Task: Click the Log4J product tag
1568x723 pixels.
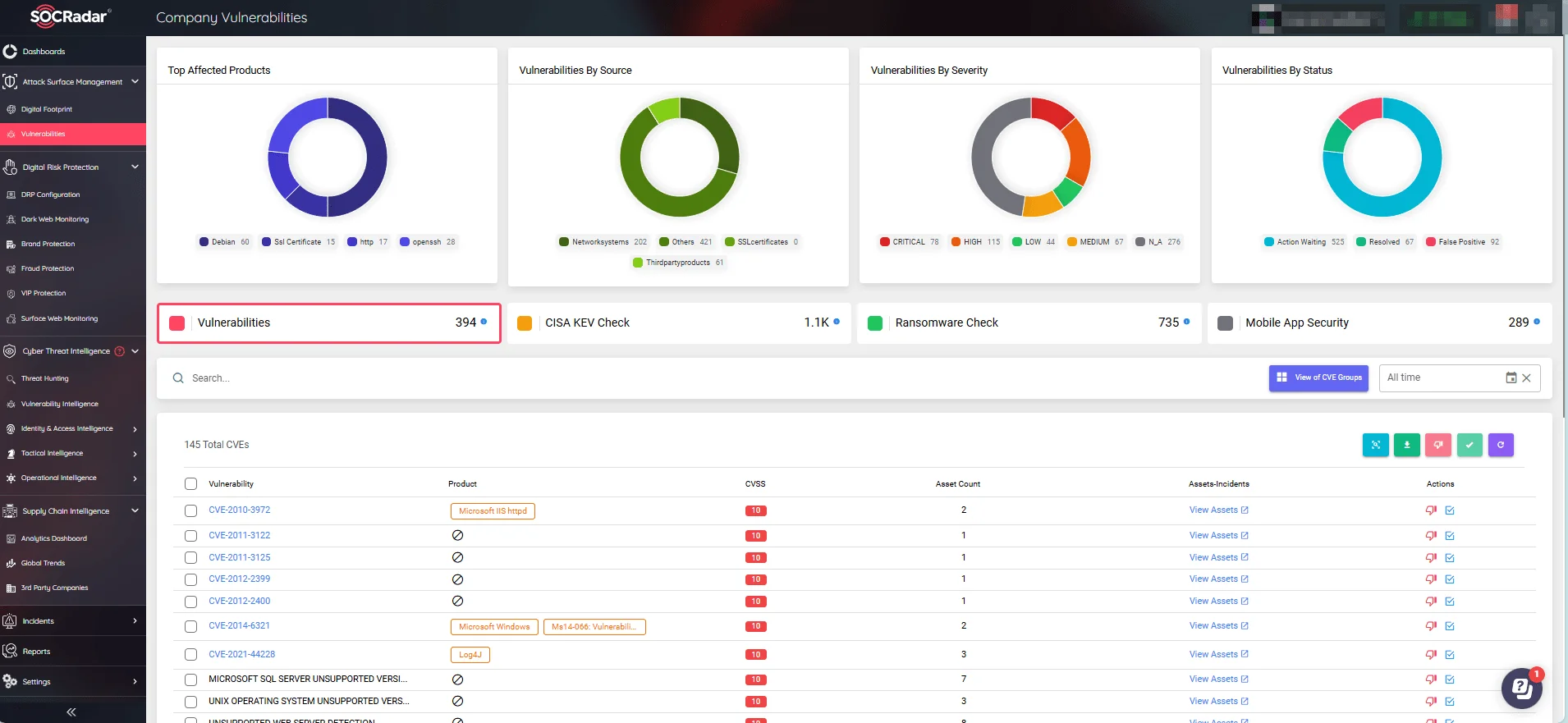Action: [x=470, y=655]
